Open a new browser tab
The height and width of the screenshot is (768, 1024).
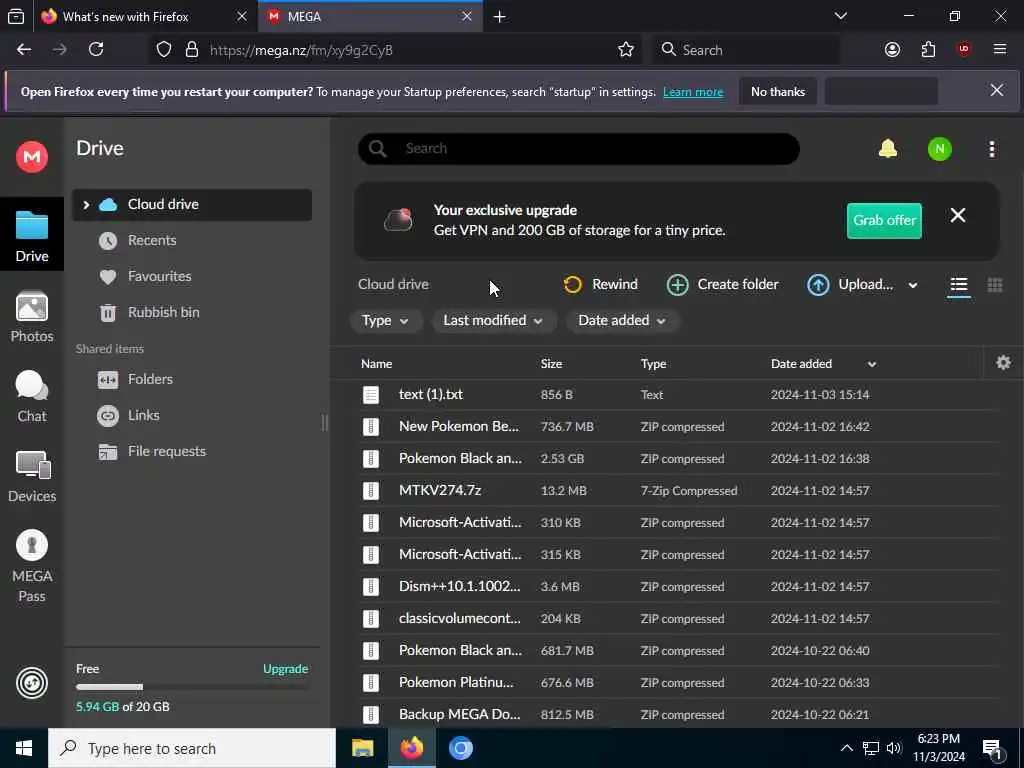pyautogui.click(x=500, y=16)
